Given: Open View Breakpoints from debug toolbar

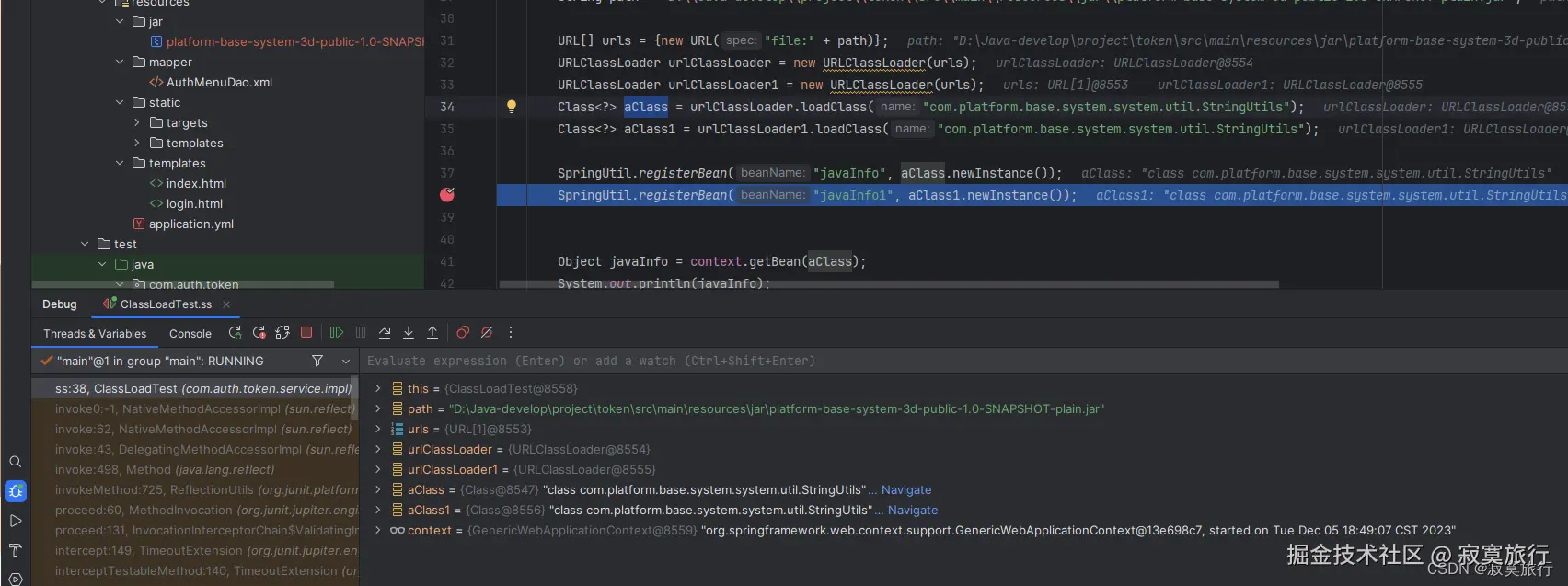Looking at the screenshot, I should pyautogui.click(x=463, y=333).
